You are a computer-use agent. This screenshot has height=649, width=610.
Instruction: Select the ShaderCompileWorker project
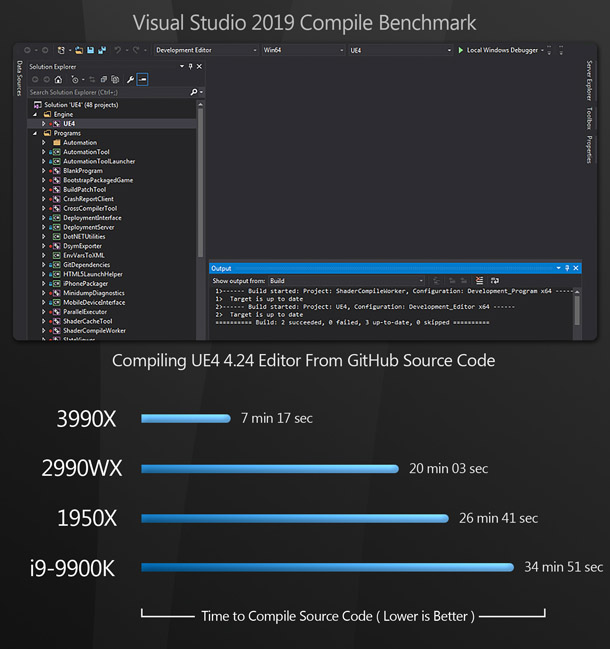(94, 330)
